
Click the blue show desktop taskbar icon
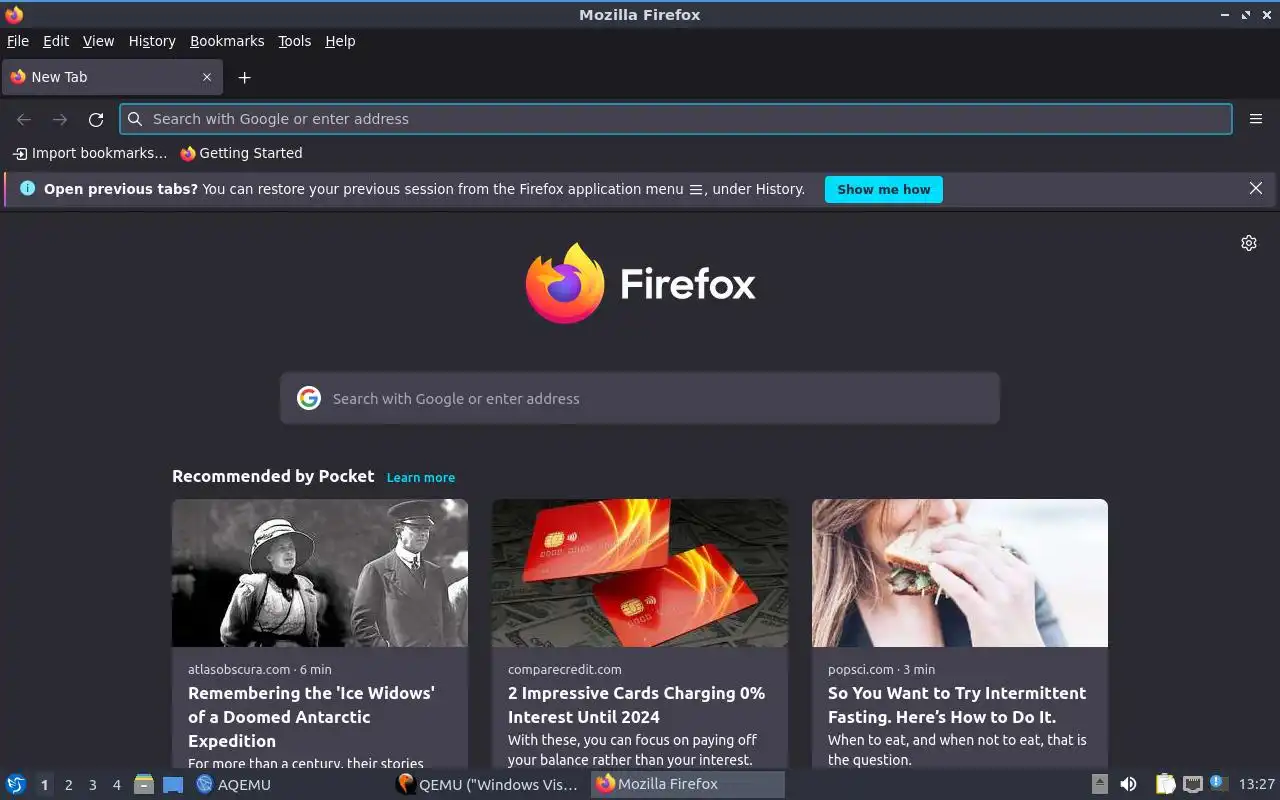(173, 784)
